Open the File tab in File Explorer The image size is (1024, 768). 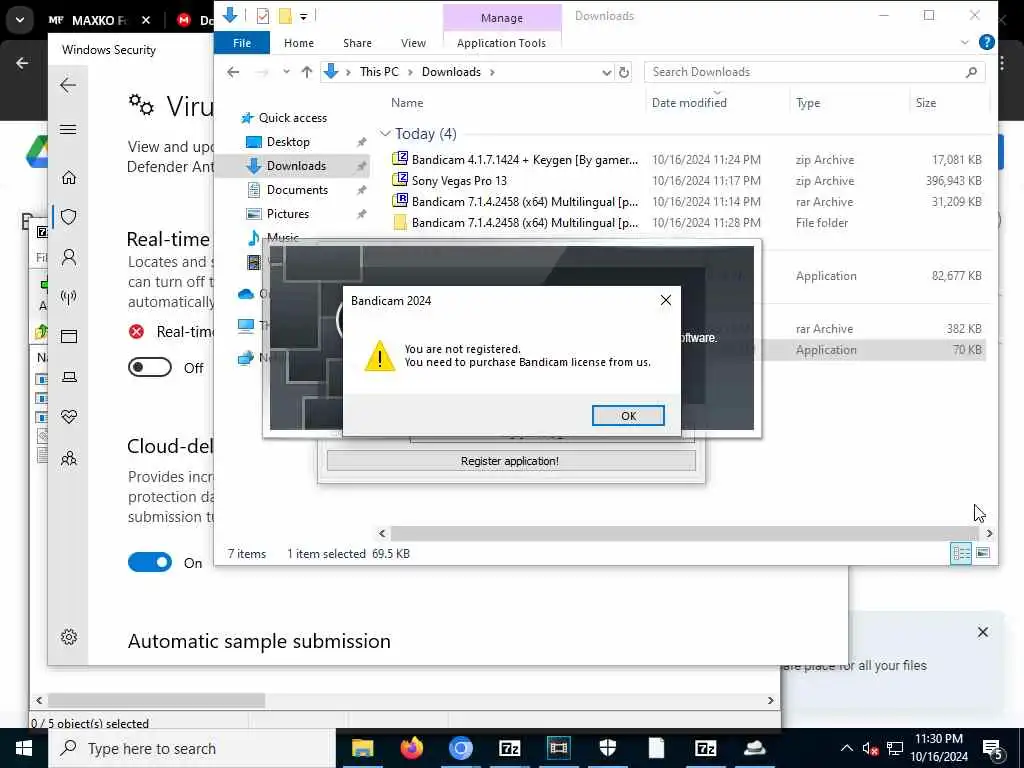(242, 42)
